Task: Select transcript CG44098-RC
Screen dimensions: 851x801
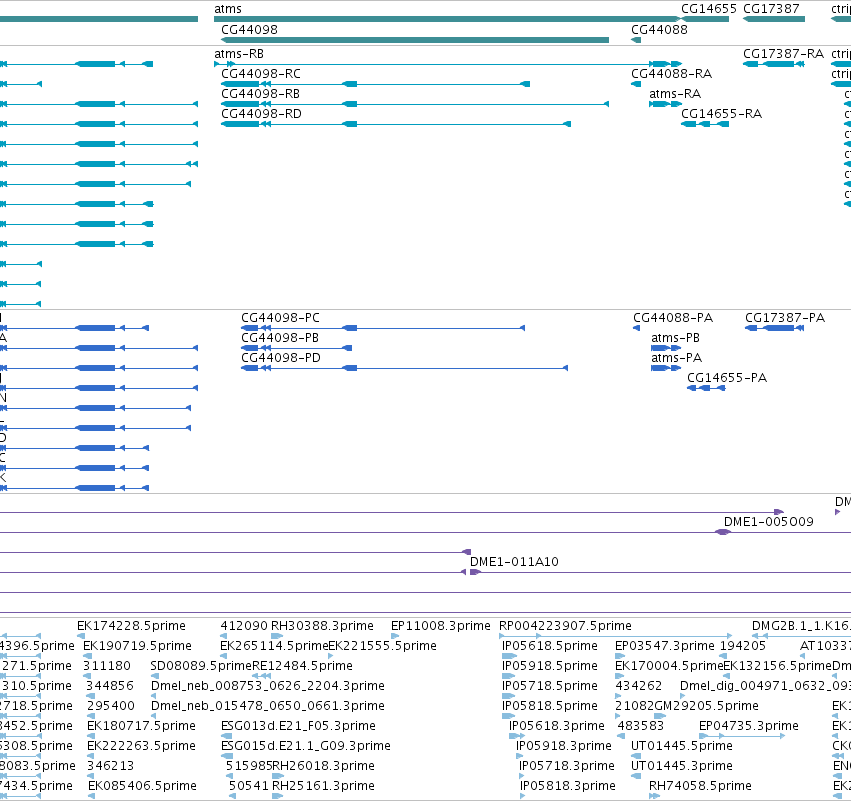Action: click(261, 74)
